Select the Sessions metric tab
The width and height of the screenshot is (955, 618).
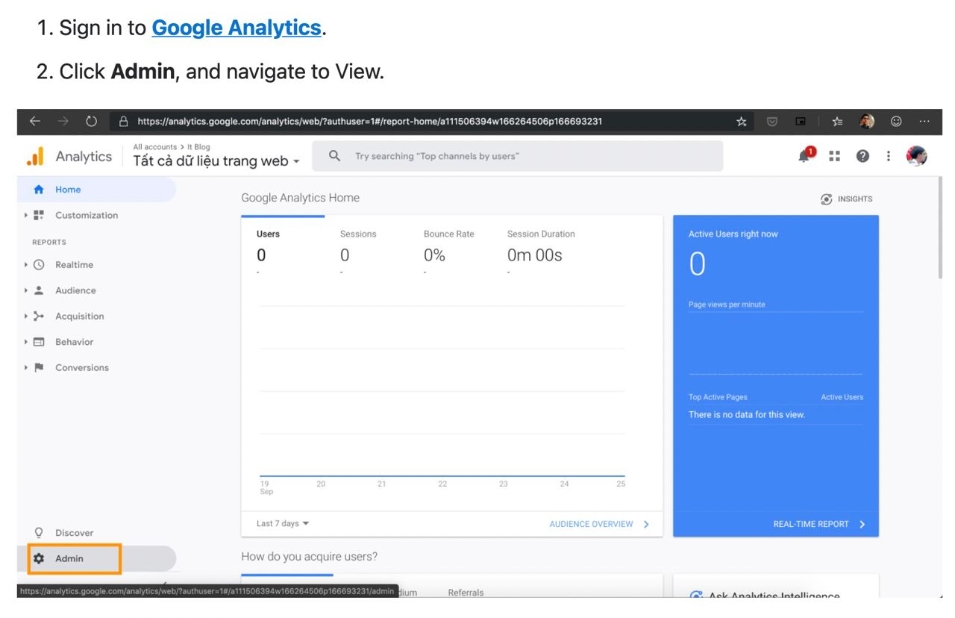[x=358, y=234]
